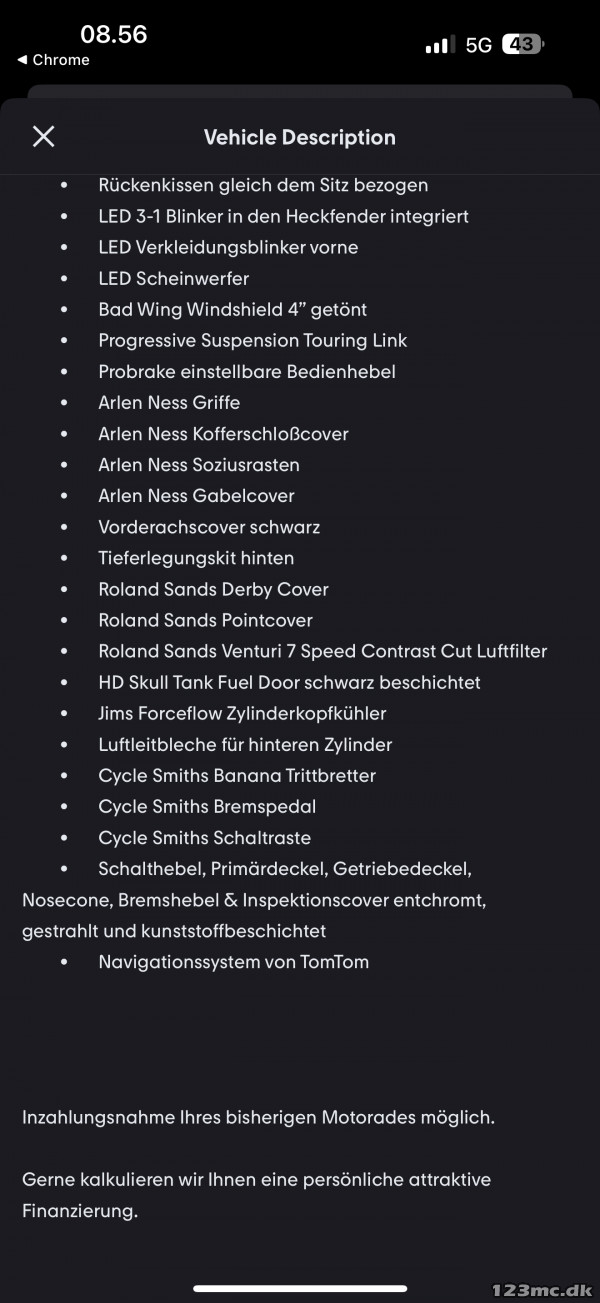Select the Vehicle Description heading

click(300, 138)
